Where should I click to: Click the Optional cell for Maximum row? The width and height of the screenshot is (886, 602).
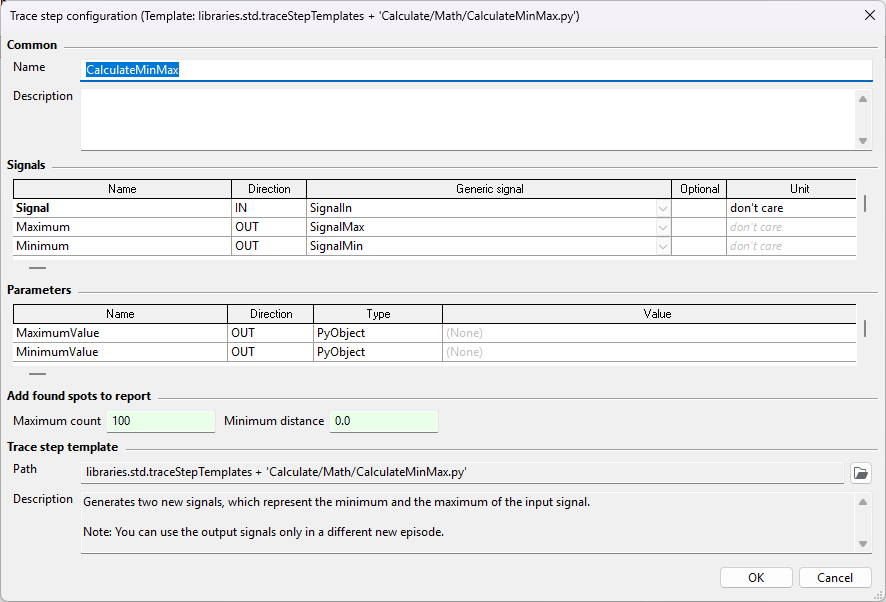tap(699, 227)
